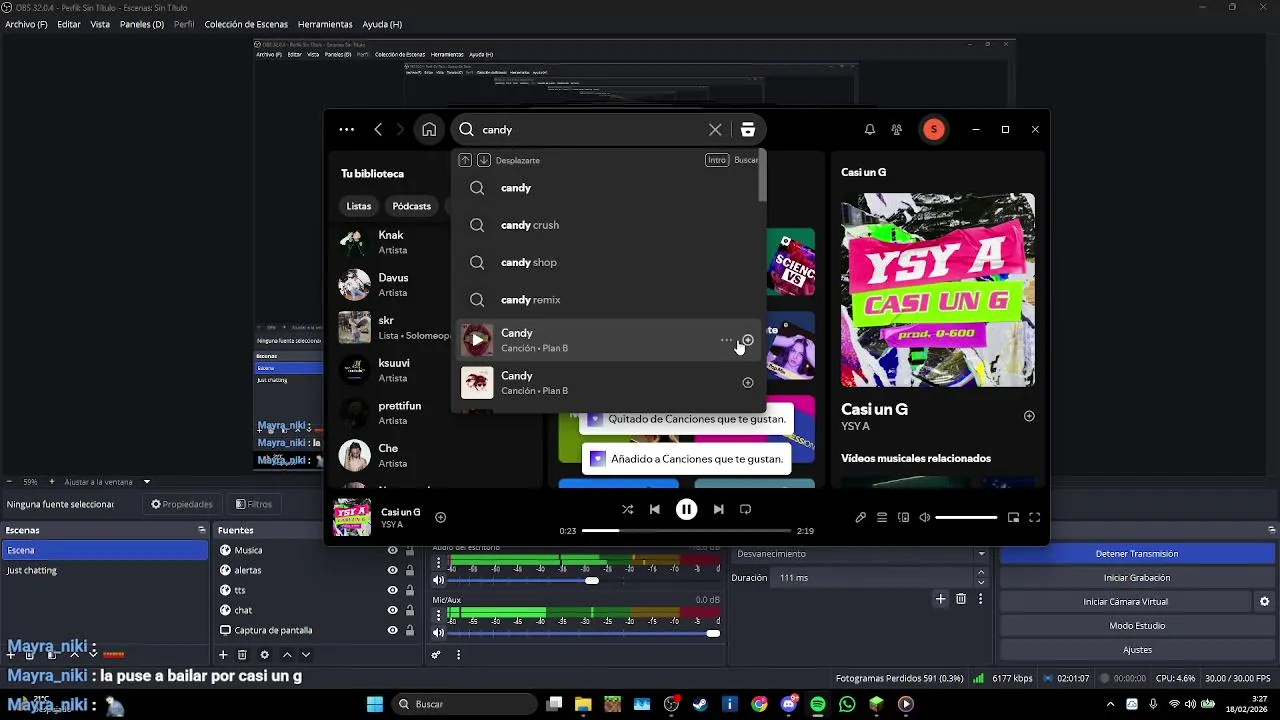
Task: Move the source up in Fuentes
Action: (287, 655)
